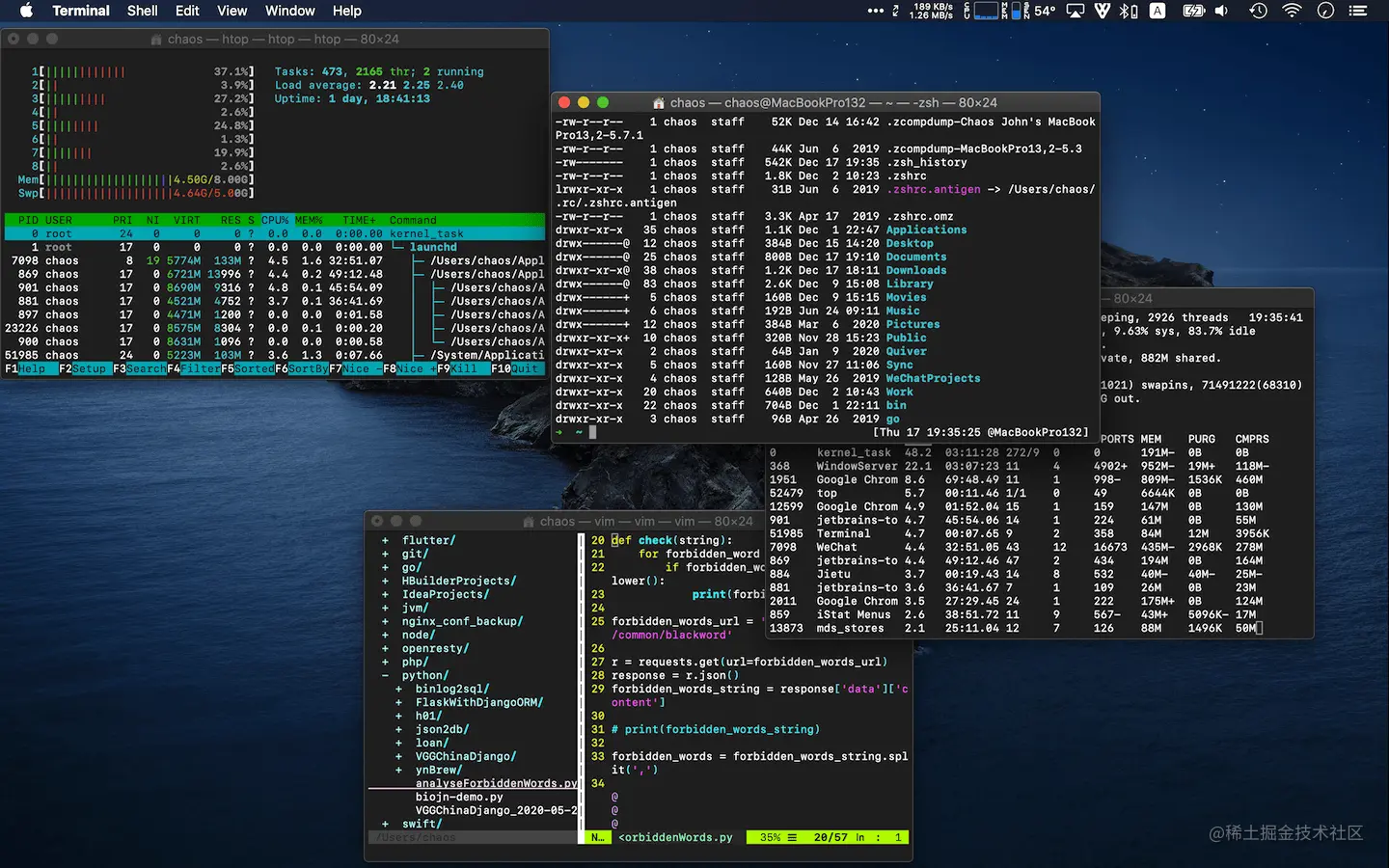
Task: Open the AirPlay display icon
Action: (x=1075, y=11)
